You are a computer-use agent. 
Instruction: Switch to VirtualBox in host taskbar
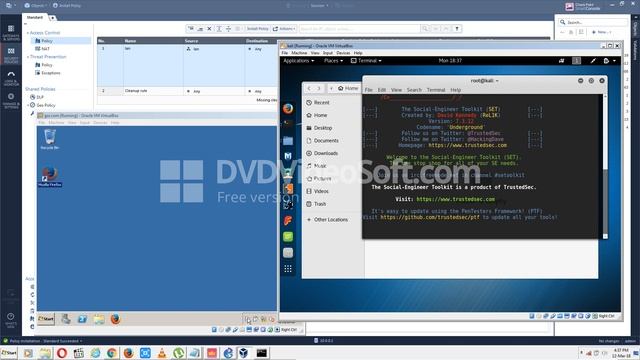(x=244, y=353)
